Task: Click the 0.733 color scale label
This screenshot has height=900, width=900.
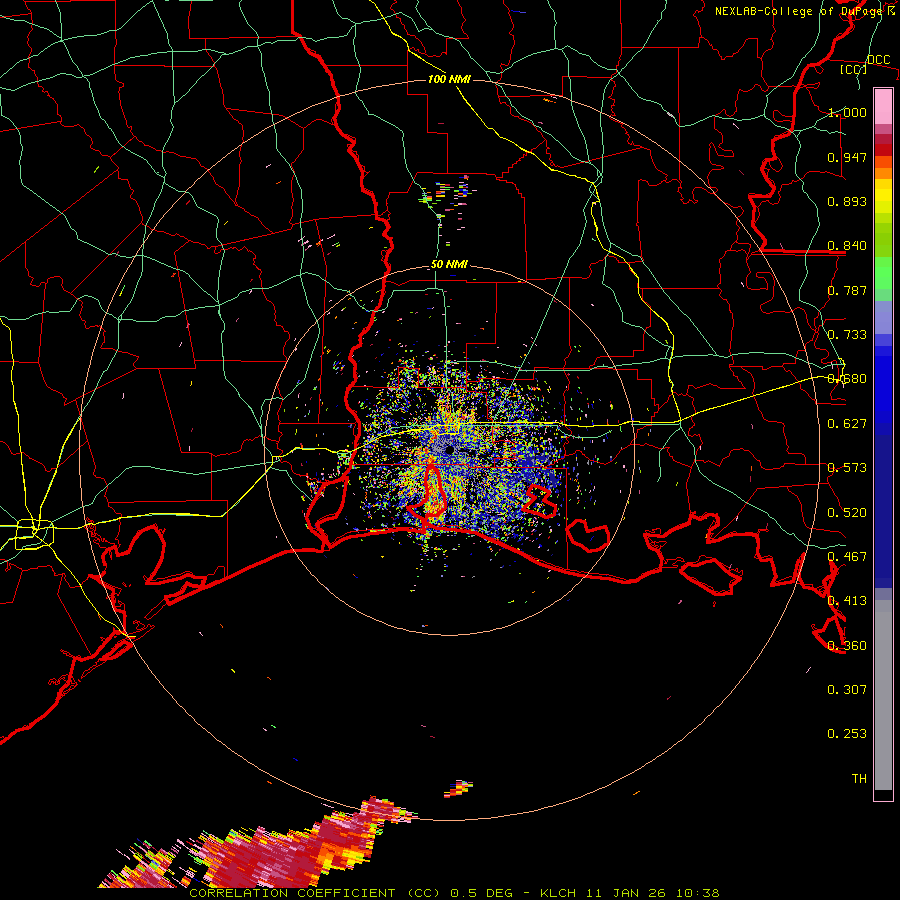Action: [847, 335]
